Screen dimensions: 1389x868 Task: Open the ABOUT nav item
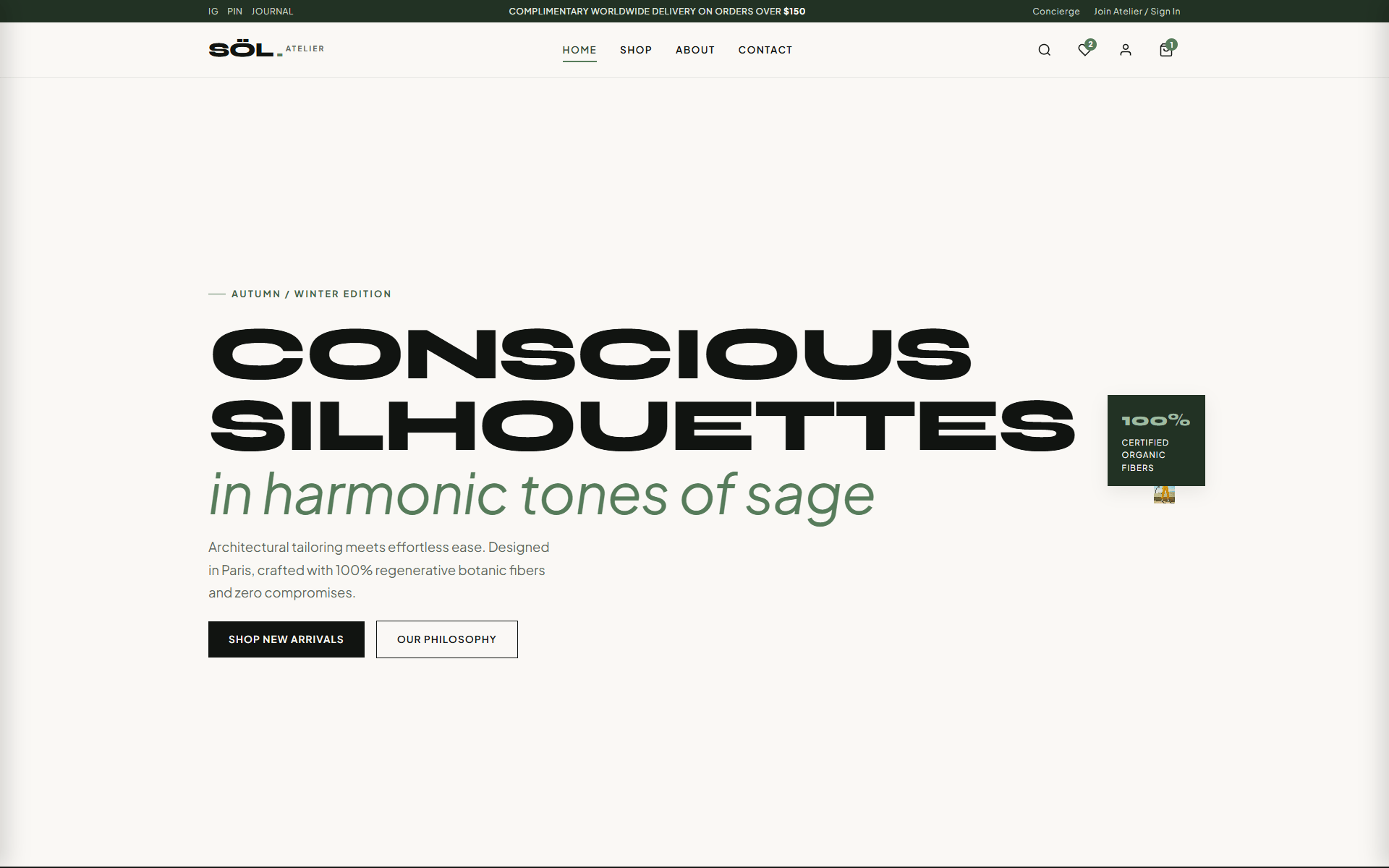[695, 50]
